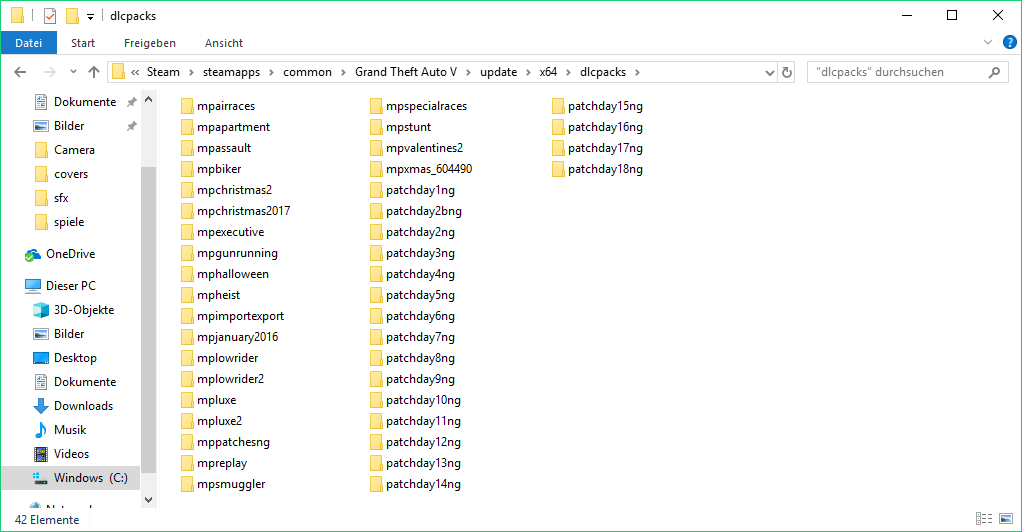Select the mpimportexport folder
This screenshot has height=532, width=1022.
pos(241,316)
